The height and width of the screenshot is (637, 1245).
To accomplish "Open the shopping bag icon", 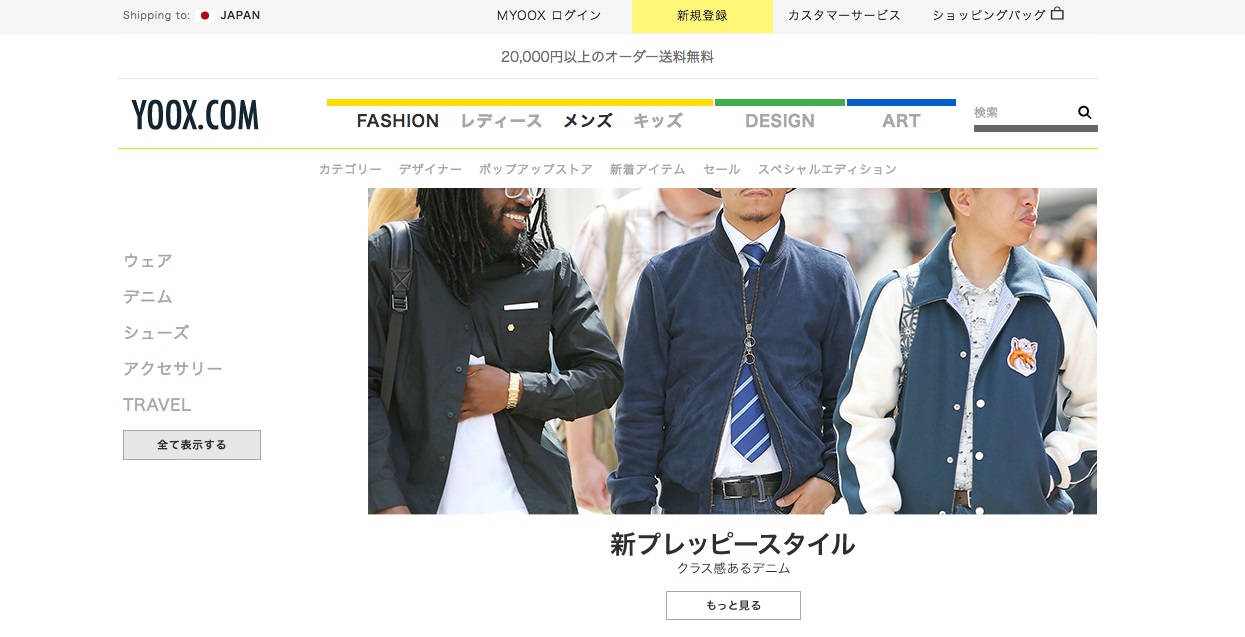I will coord(1058,15).
